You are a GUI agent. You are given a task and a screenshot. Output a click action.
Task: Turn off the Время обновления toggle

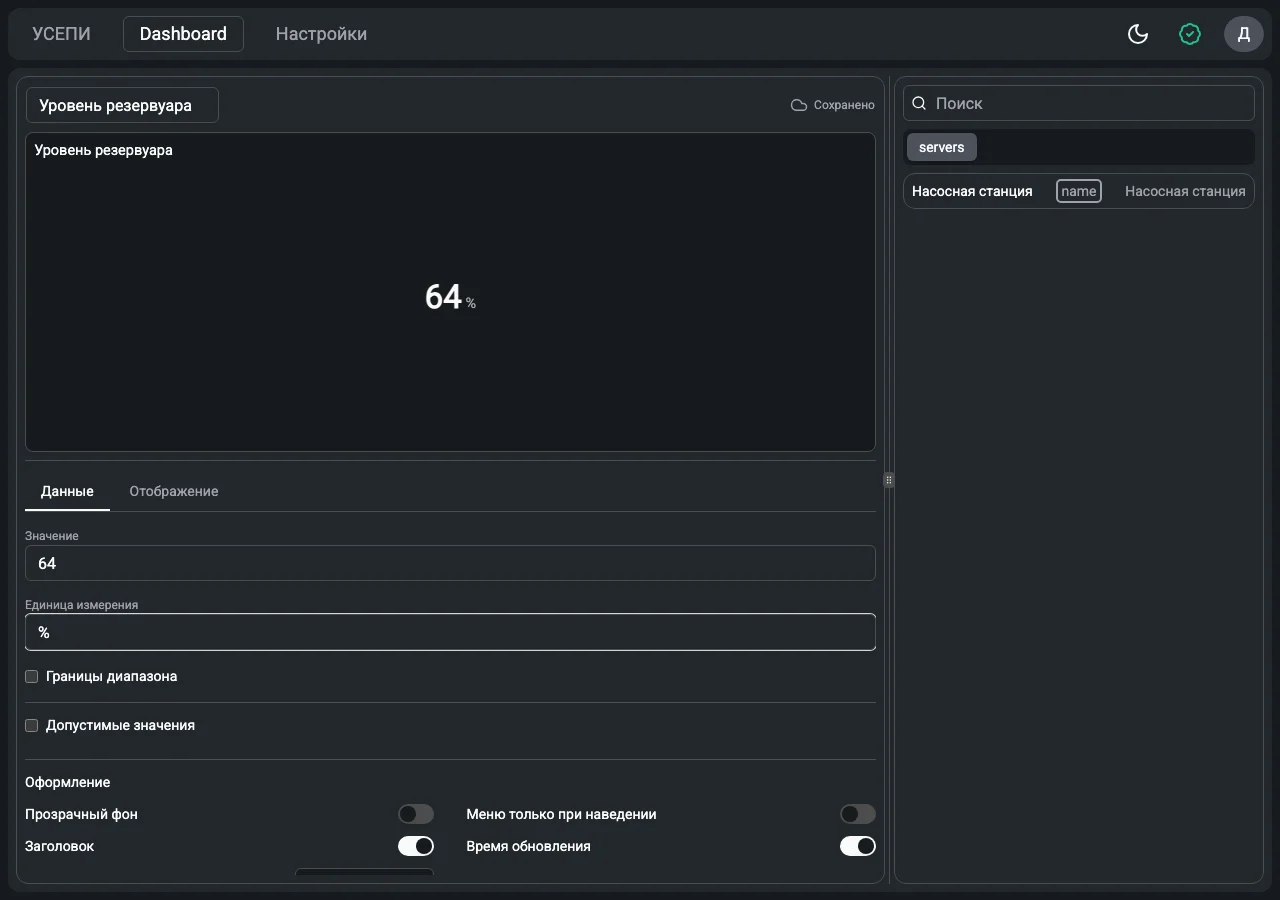click(x=858, y=846)
